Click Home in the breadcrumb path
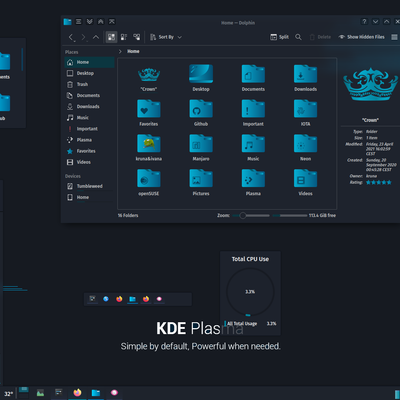The height and width of the screenshot is (400, 400). [133, 51]
